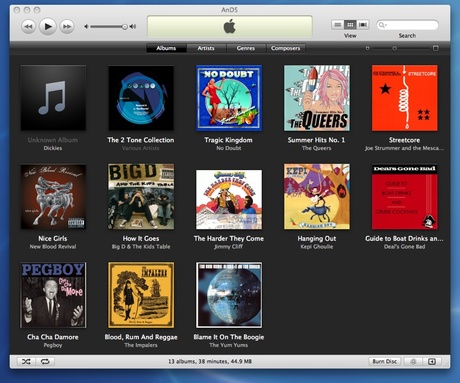Click the "Summer Hits No. 1" title text

tap(316, 140)
